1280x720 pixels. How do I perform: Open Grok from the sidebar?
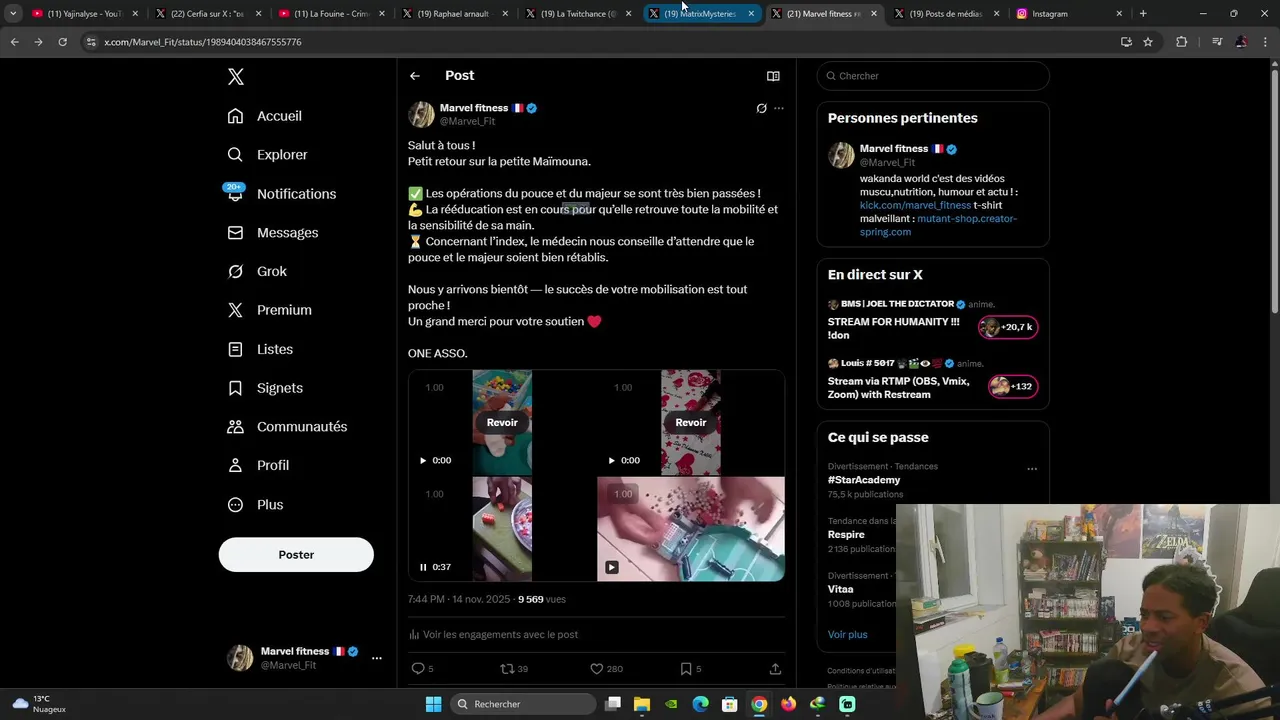pyautogui.click(x=257, y=272)
